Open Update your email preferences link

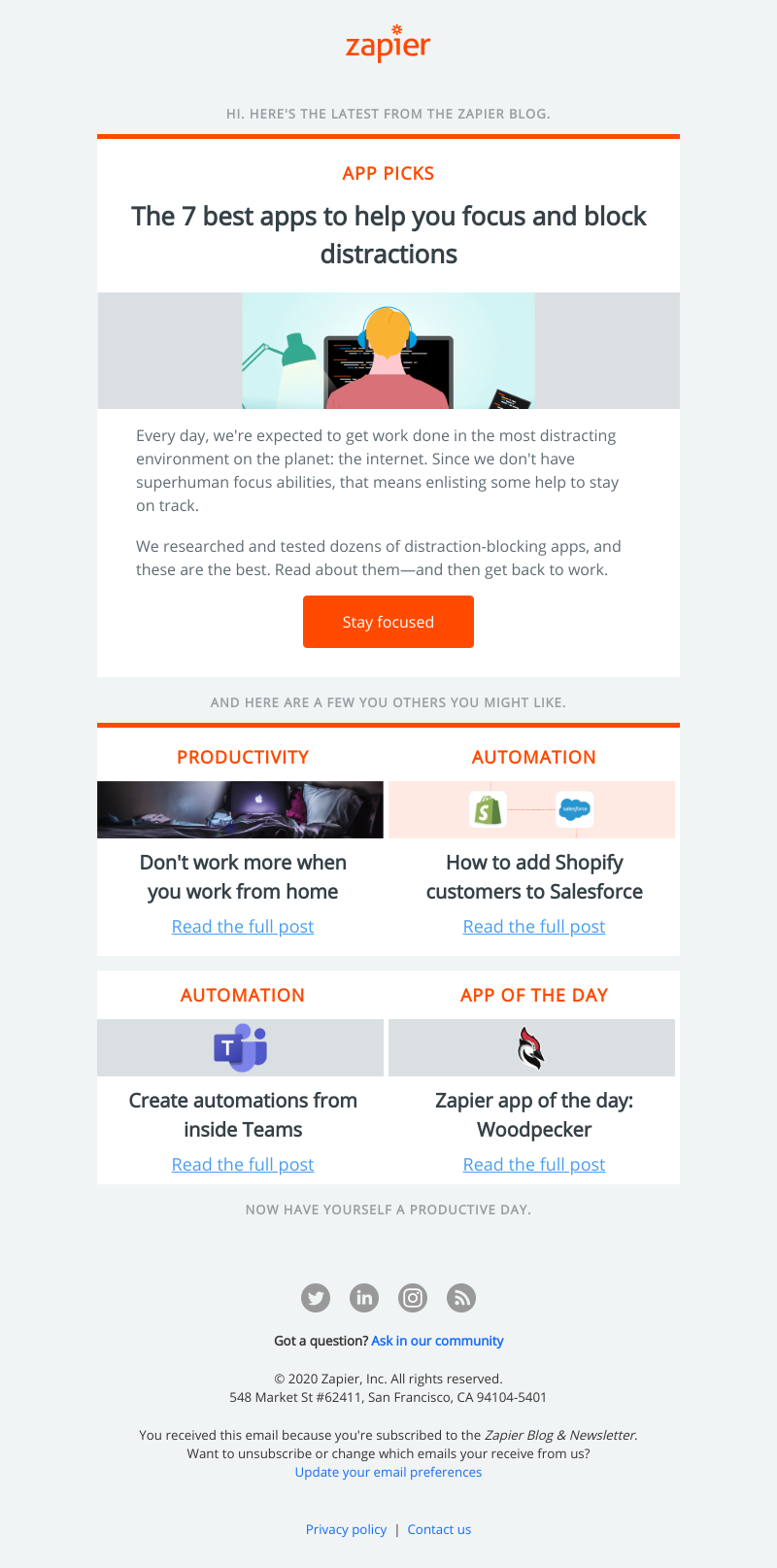tap(388, 1472)
